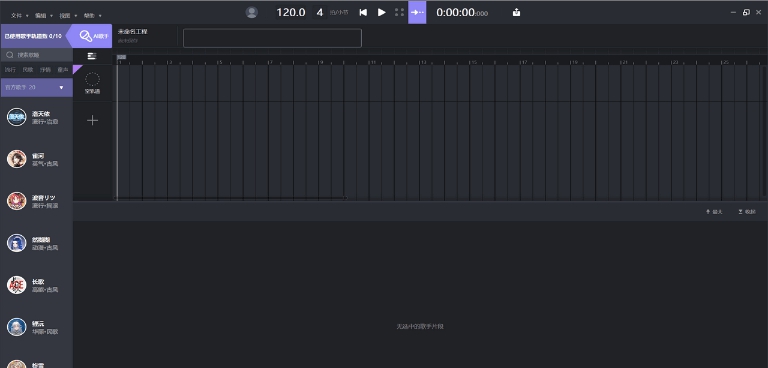Click the dropdown arrow next to 编辑
The image size is (768, 368).
[51, 16]
